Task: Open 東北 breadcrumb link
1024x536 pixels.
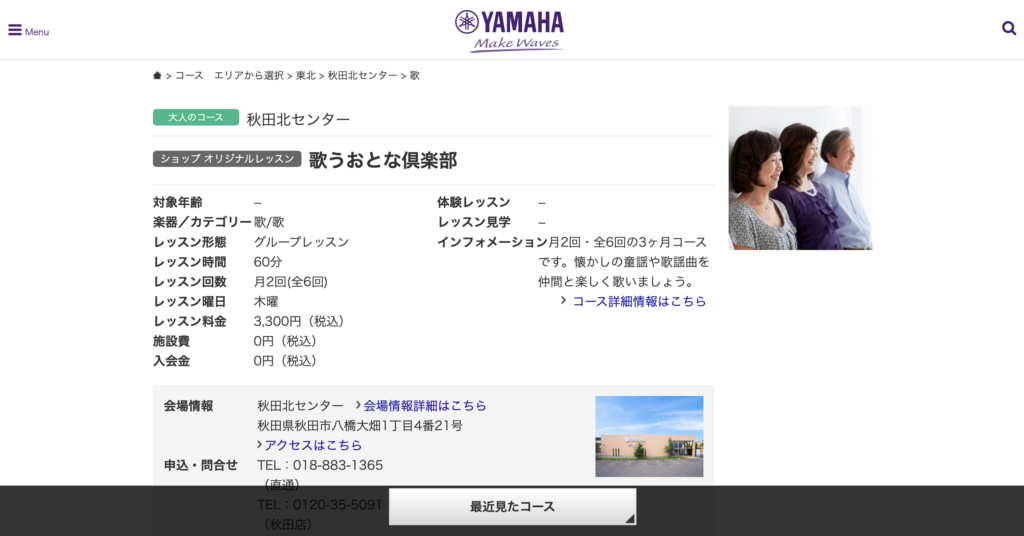Action: point(306,76)
